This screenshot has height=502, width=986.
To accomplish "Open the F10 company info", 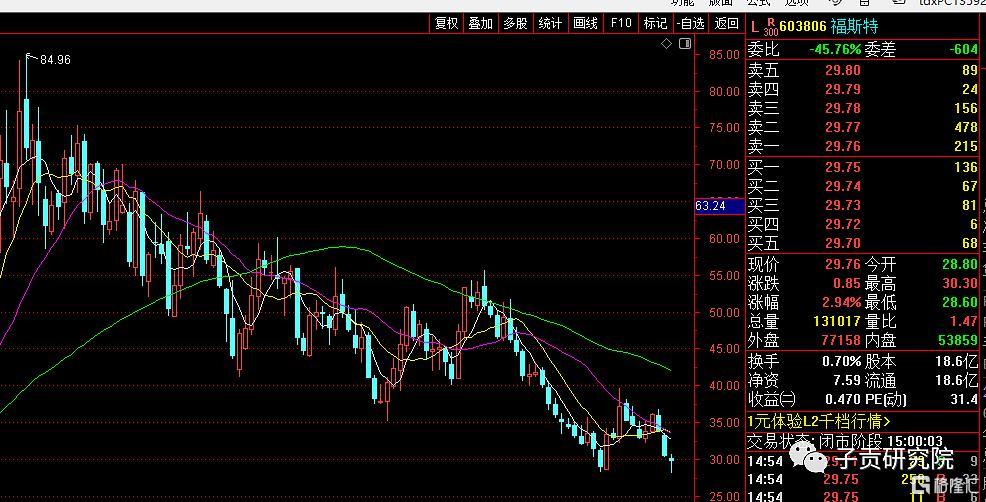I will 620,23.
